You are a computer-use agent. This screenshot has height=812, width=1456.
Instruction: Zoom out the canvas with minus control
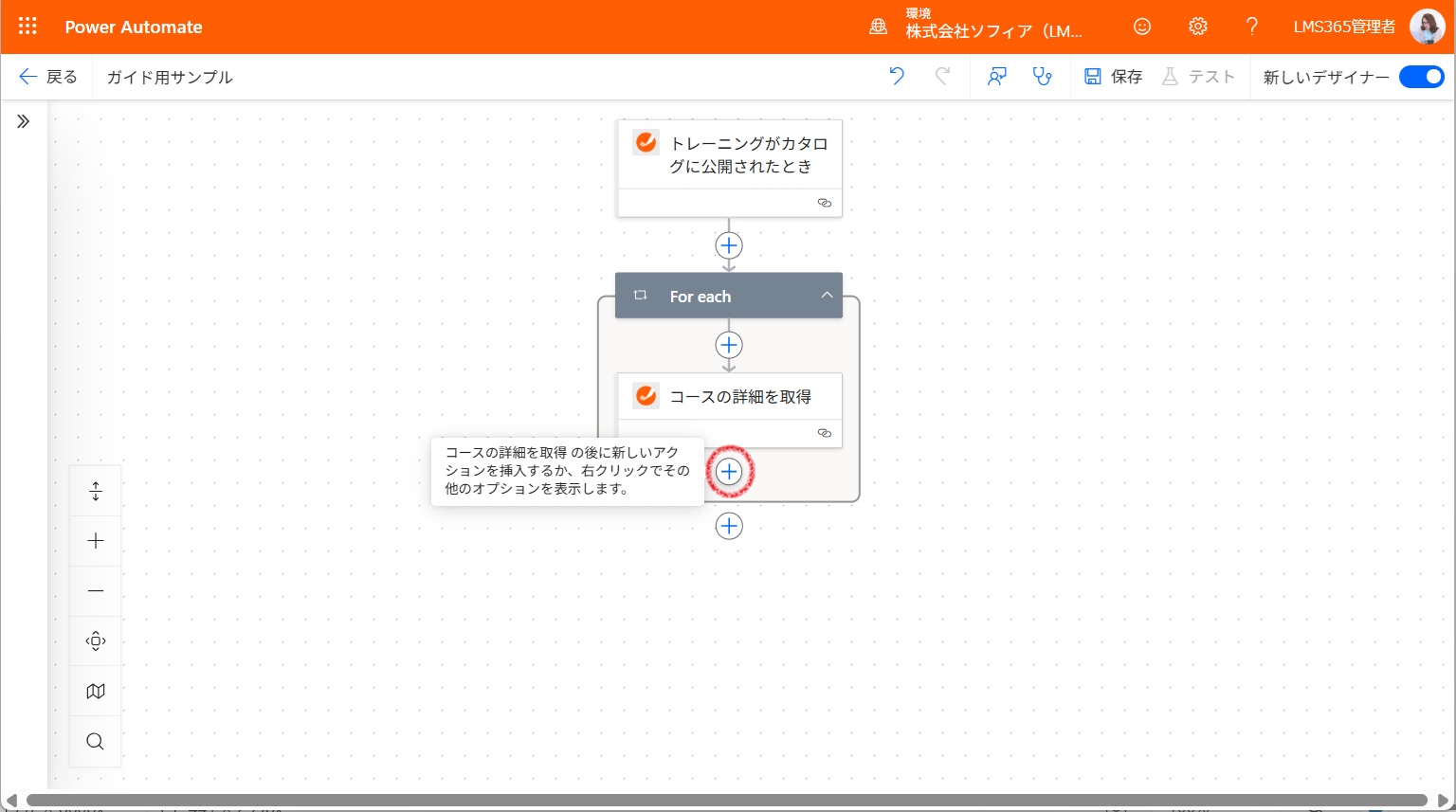click(x=96, y=591)
